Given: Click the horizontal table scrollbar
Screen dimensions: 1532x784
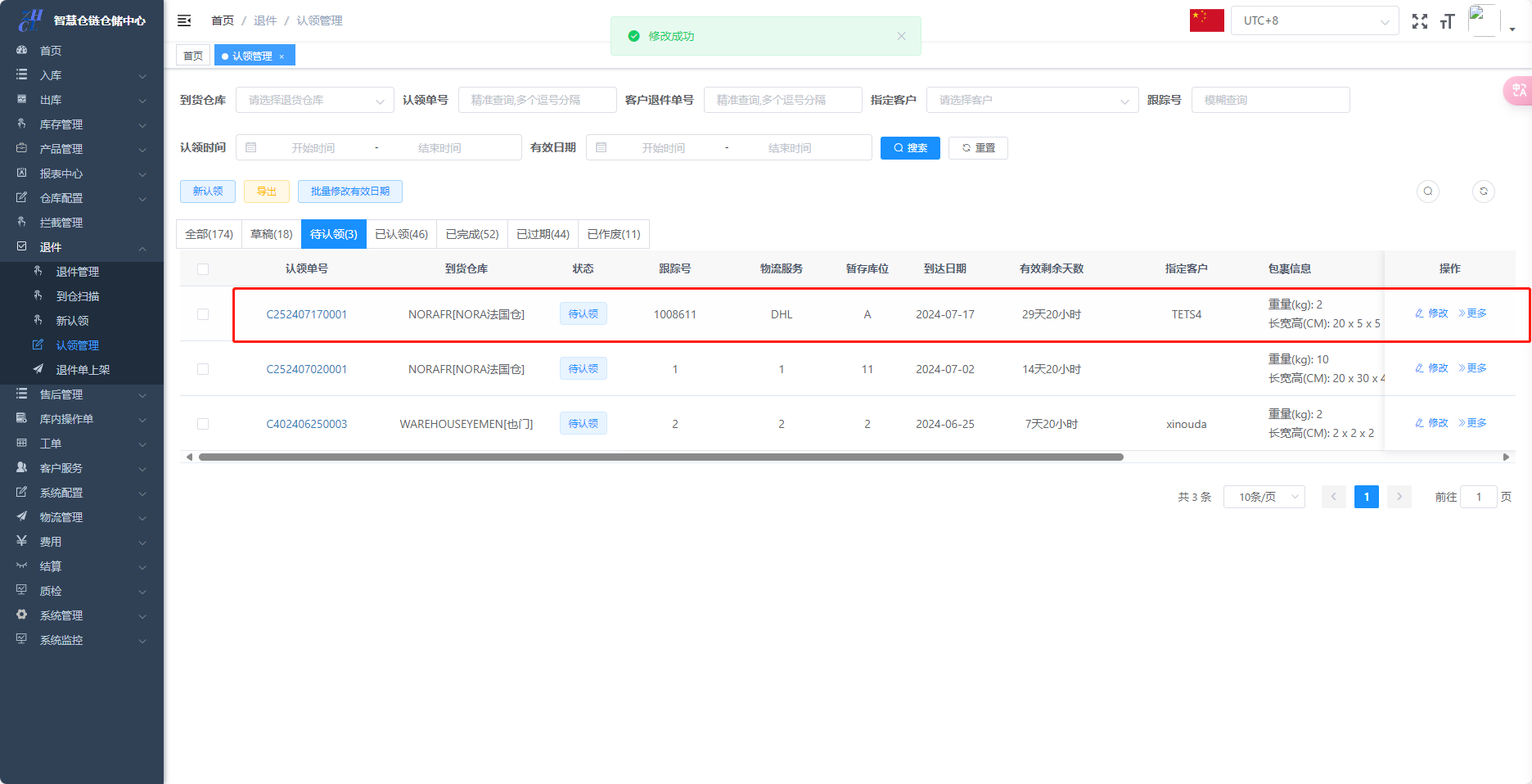Looking at the screenshot, I should coord(660,457).
